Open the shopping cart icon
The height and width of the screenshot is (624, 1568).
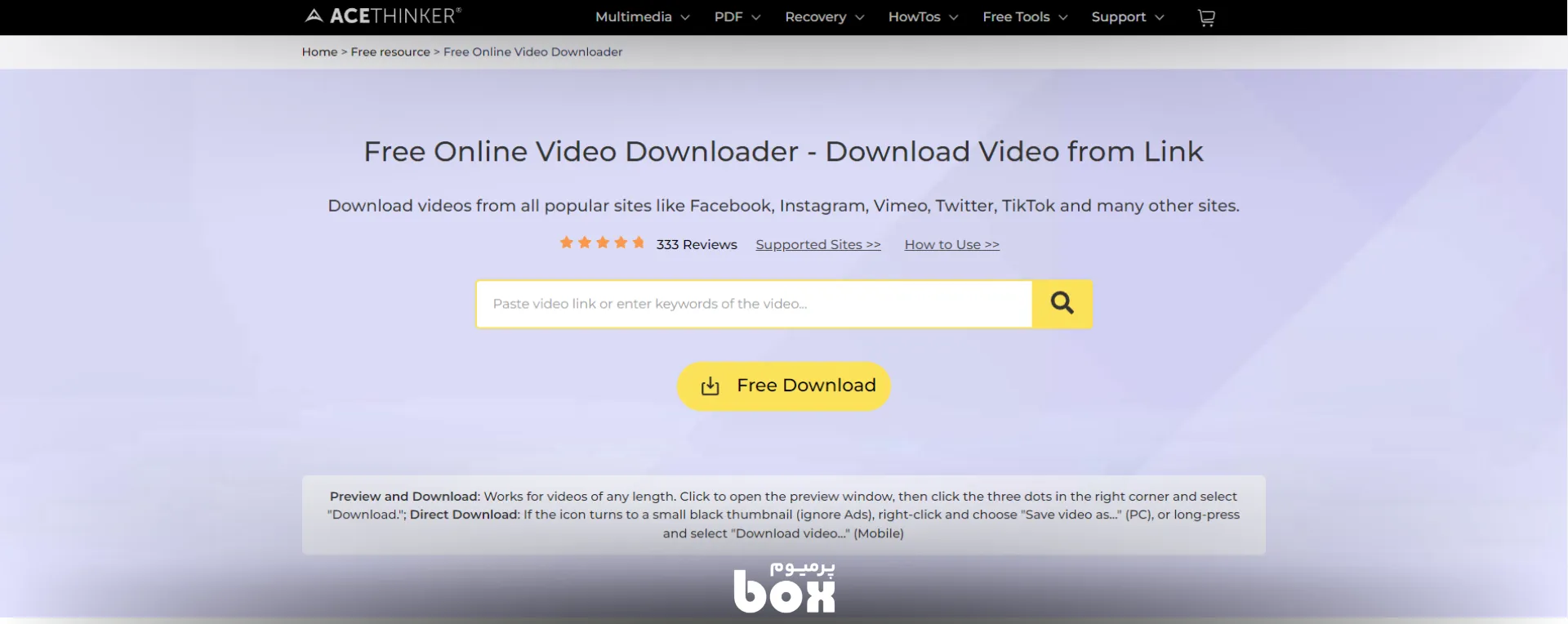click(x=1206, y=17)
